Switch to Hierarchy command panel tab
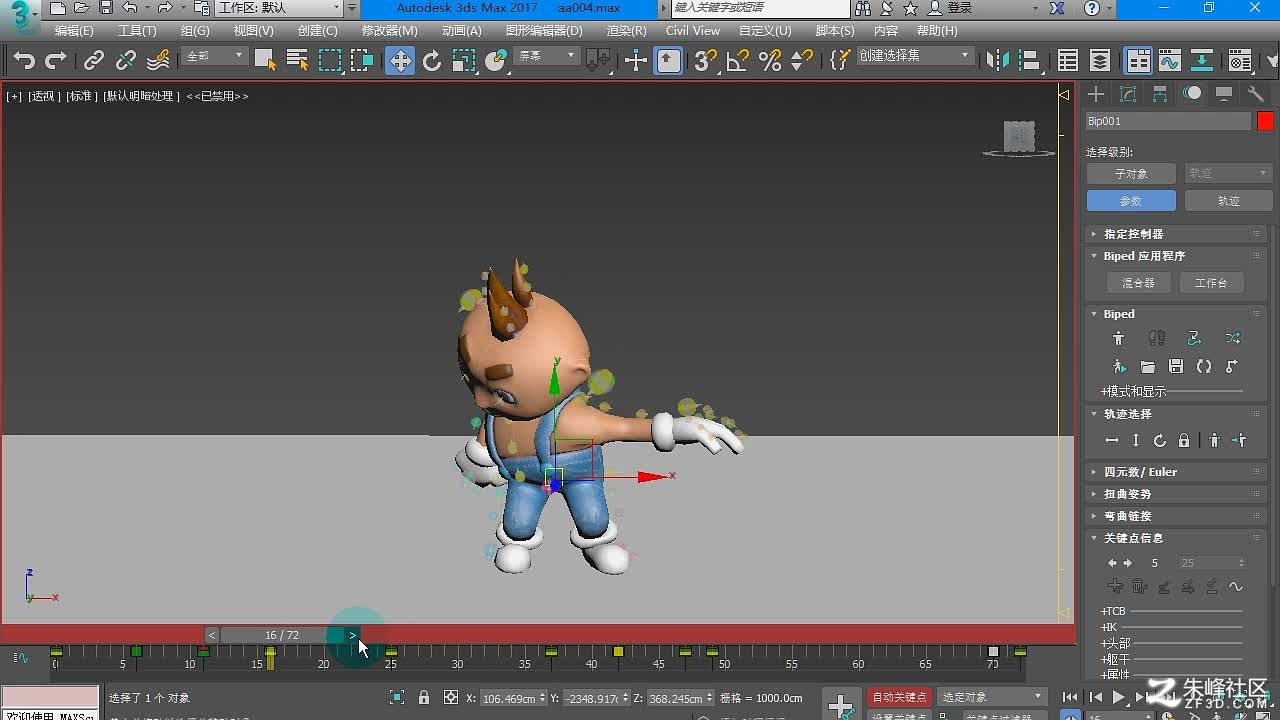The width and height of the screenshot is (1280, 720). [x=1160, y=94]
